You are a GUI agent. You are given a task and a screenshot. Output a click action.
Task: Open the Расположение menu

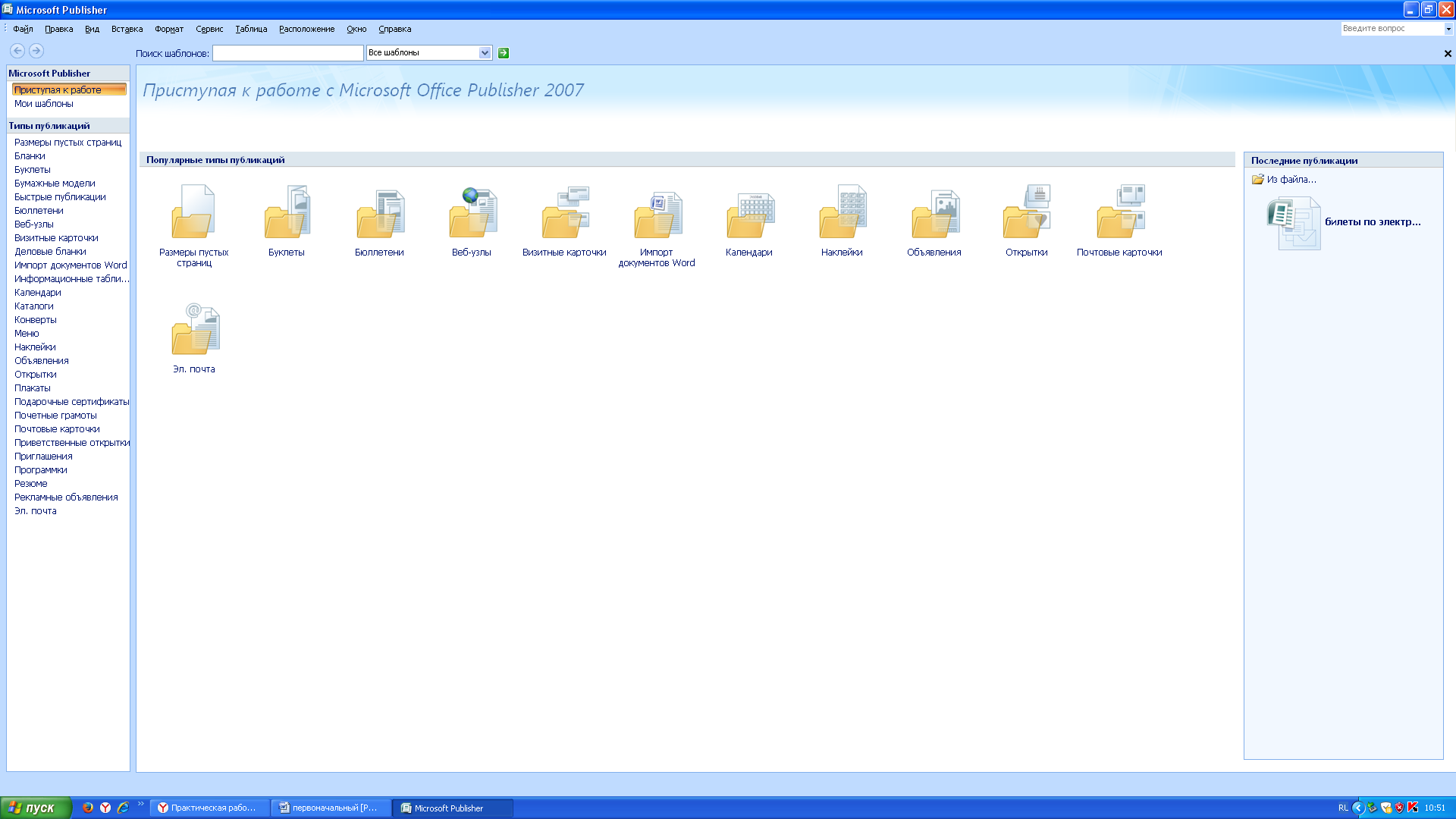click(306, 29)
